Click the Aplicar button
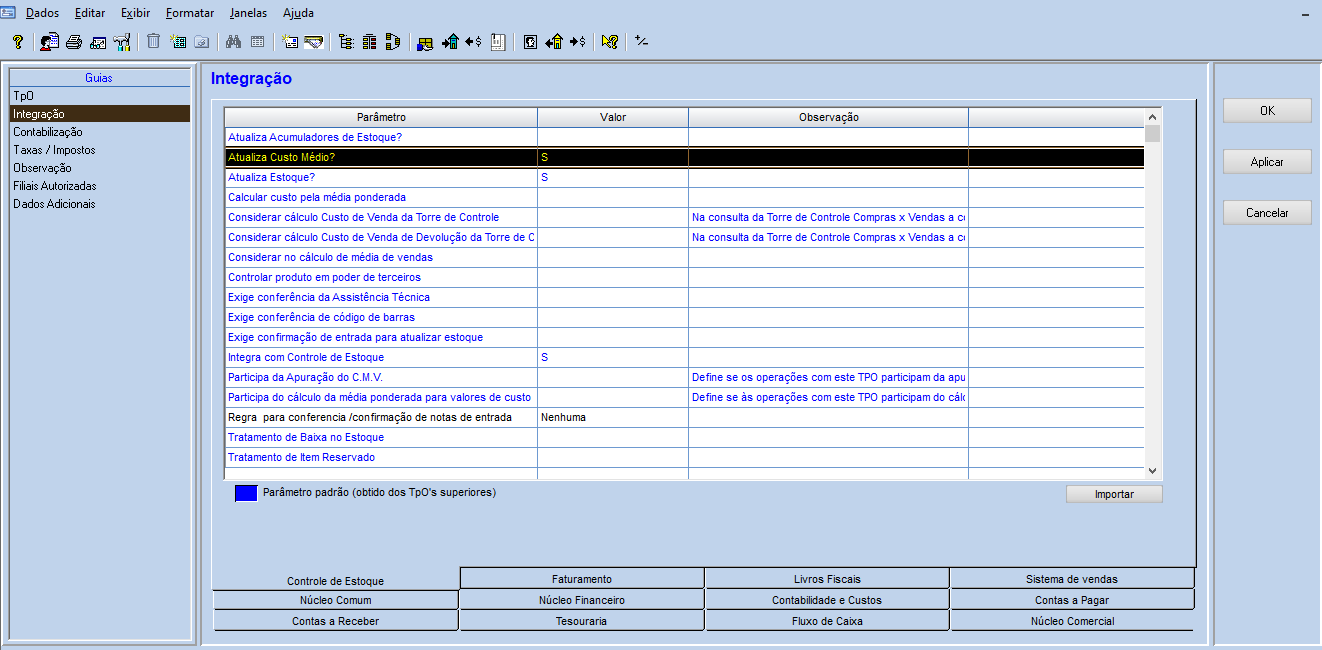Viewport: 1322px width, 650px height. [1266, 162]
